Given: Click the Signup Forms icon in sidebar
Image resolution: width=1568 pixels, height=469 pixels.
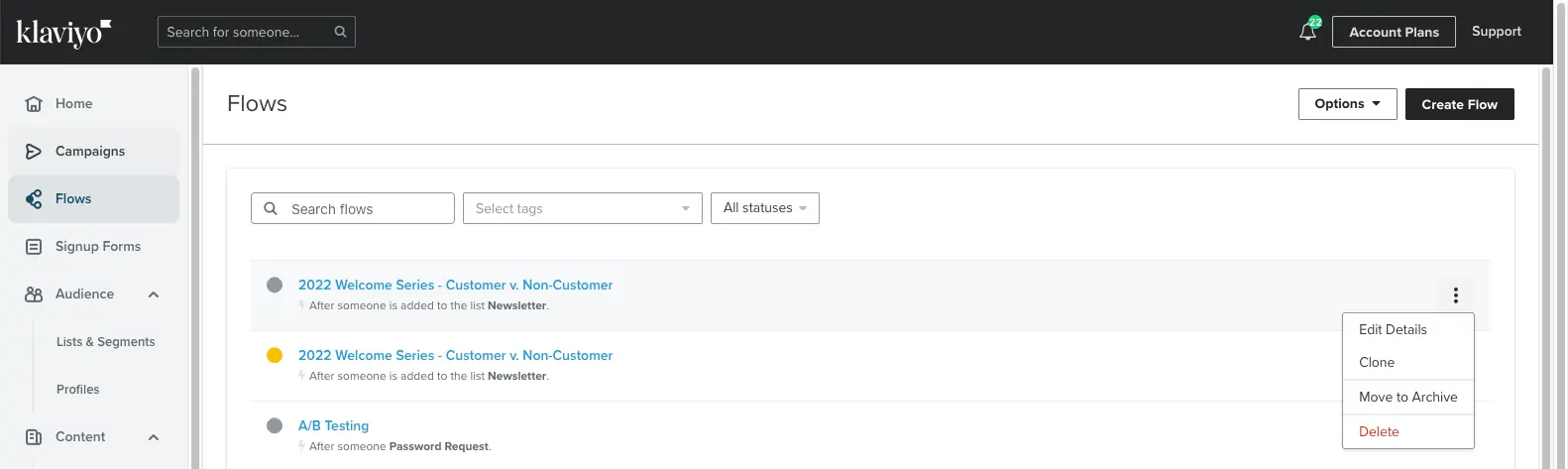Looking at the screenshot, I should (34, 247).
